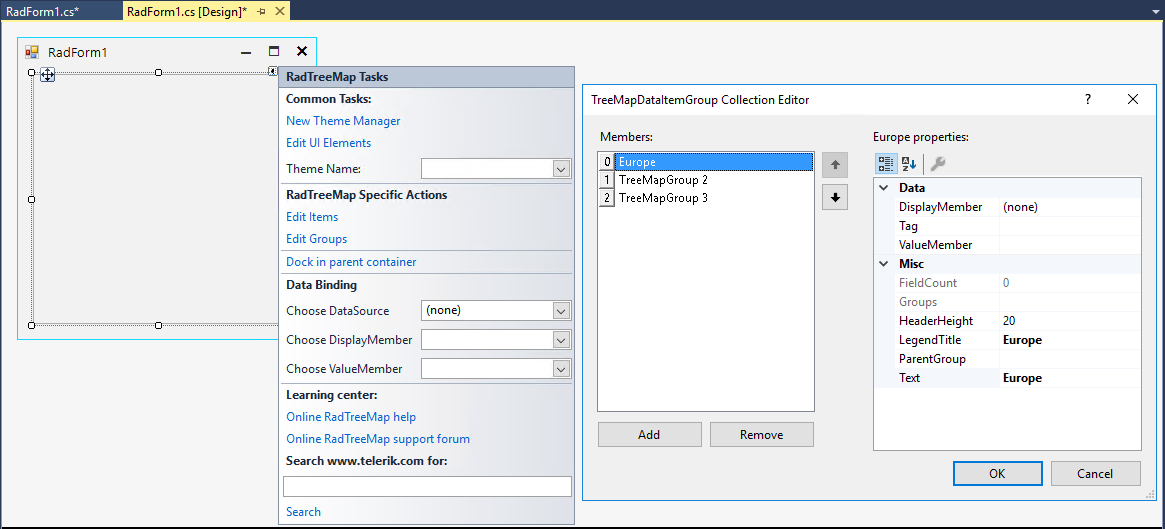The height and width of the screenshot is (529, 1165).
Task: Select the FieldCount property row
Action: click(1007, 283)
